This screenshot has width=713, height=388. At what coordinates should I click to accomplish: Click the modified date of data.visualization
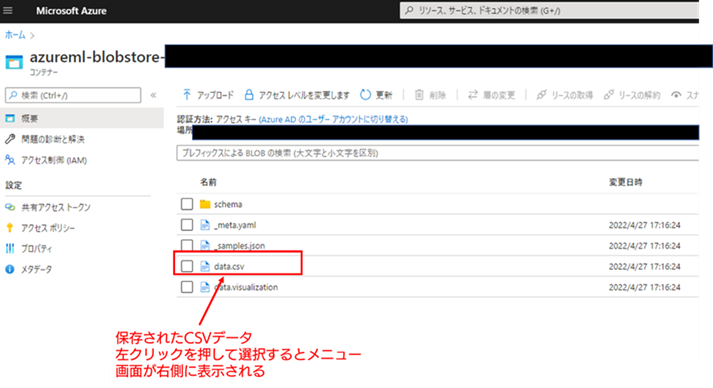tap(644, 287)
